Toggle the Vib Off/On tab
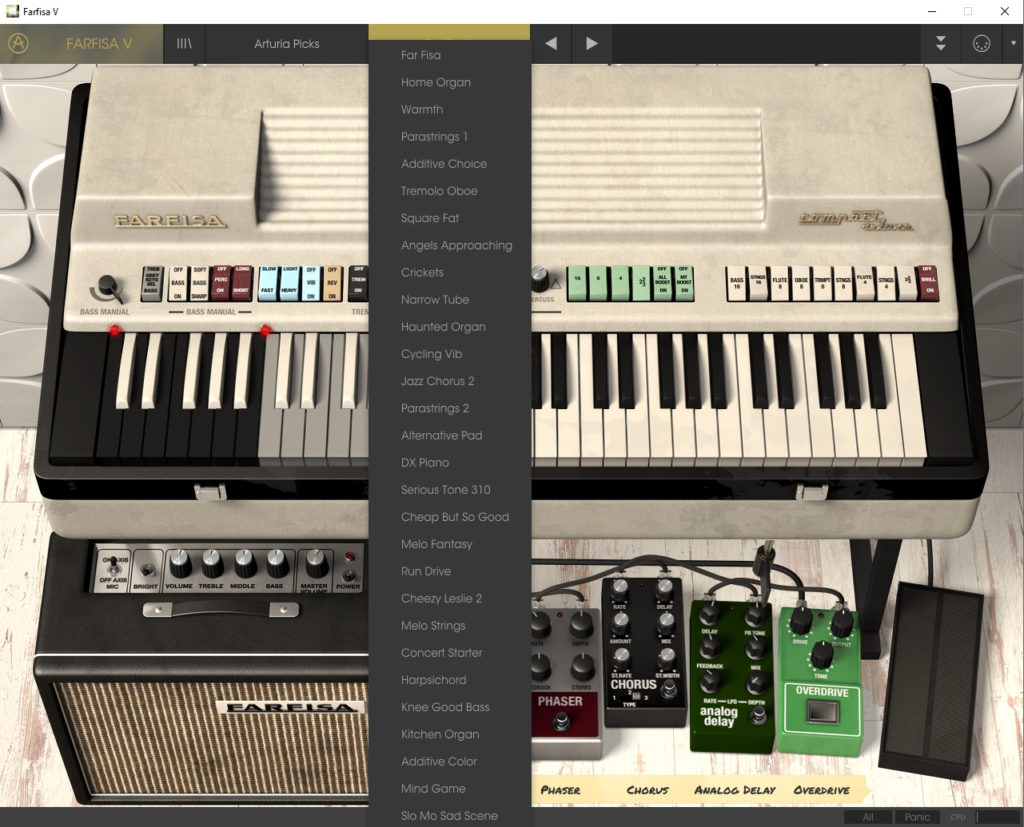 [x=311, y=283]
